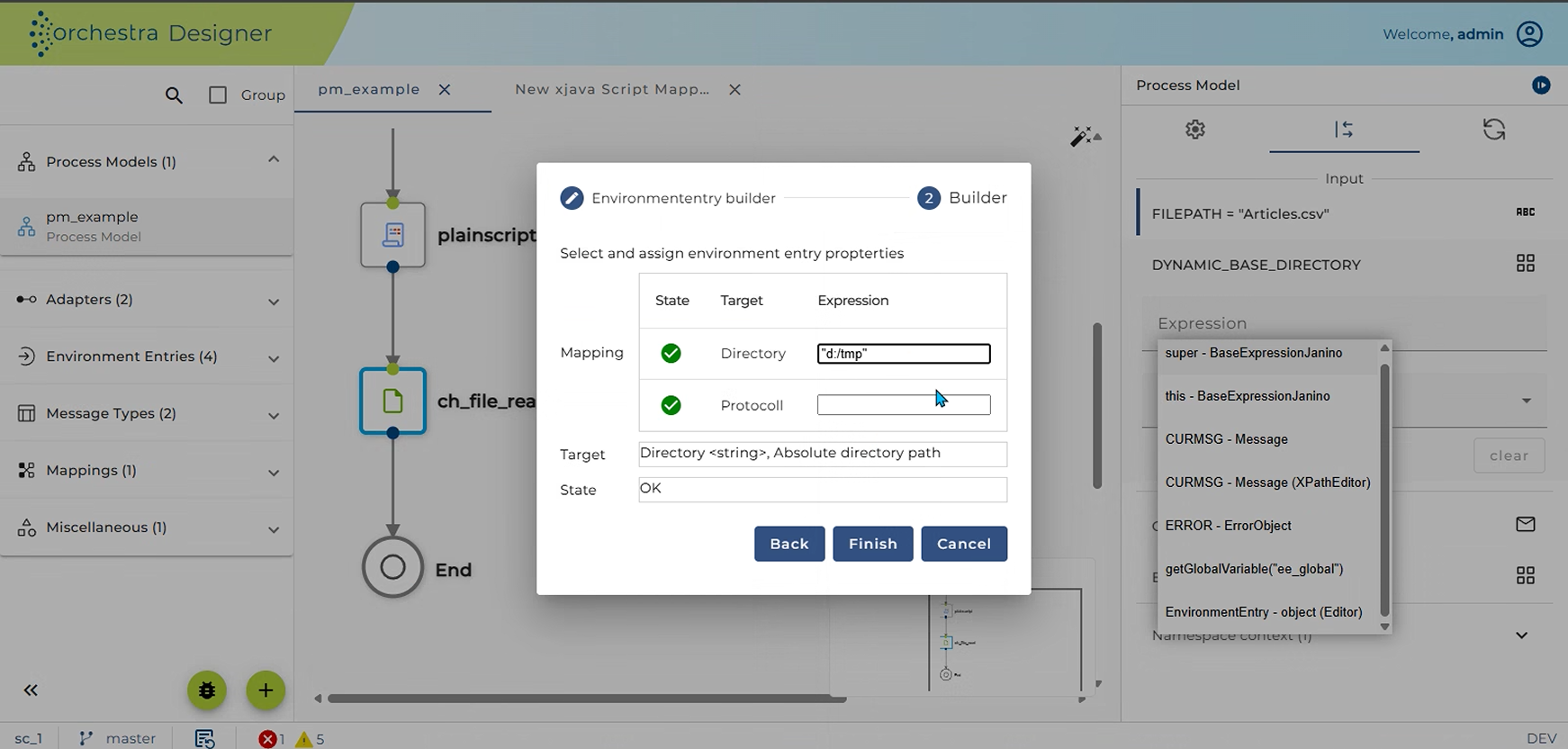This screenshot has width=1568, height=749.
Task: Click the green debug bug button
Action: [207, 690]
